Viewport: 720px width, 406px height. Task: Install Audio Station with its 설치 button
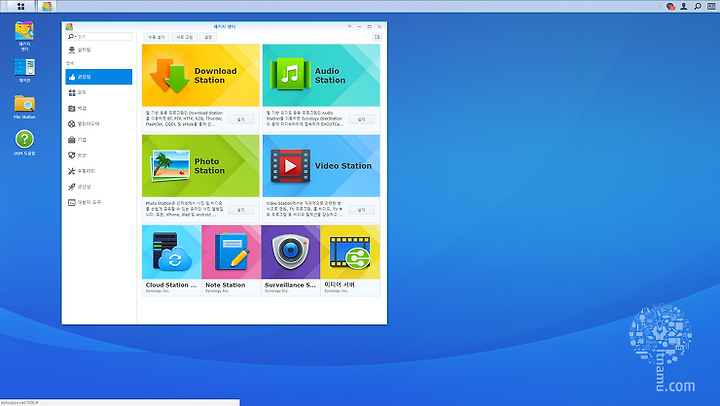361,119
